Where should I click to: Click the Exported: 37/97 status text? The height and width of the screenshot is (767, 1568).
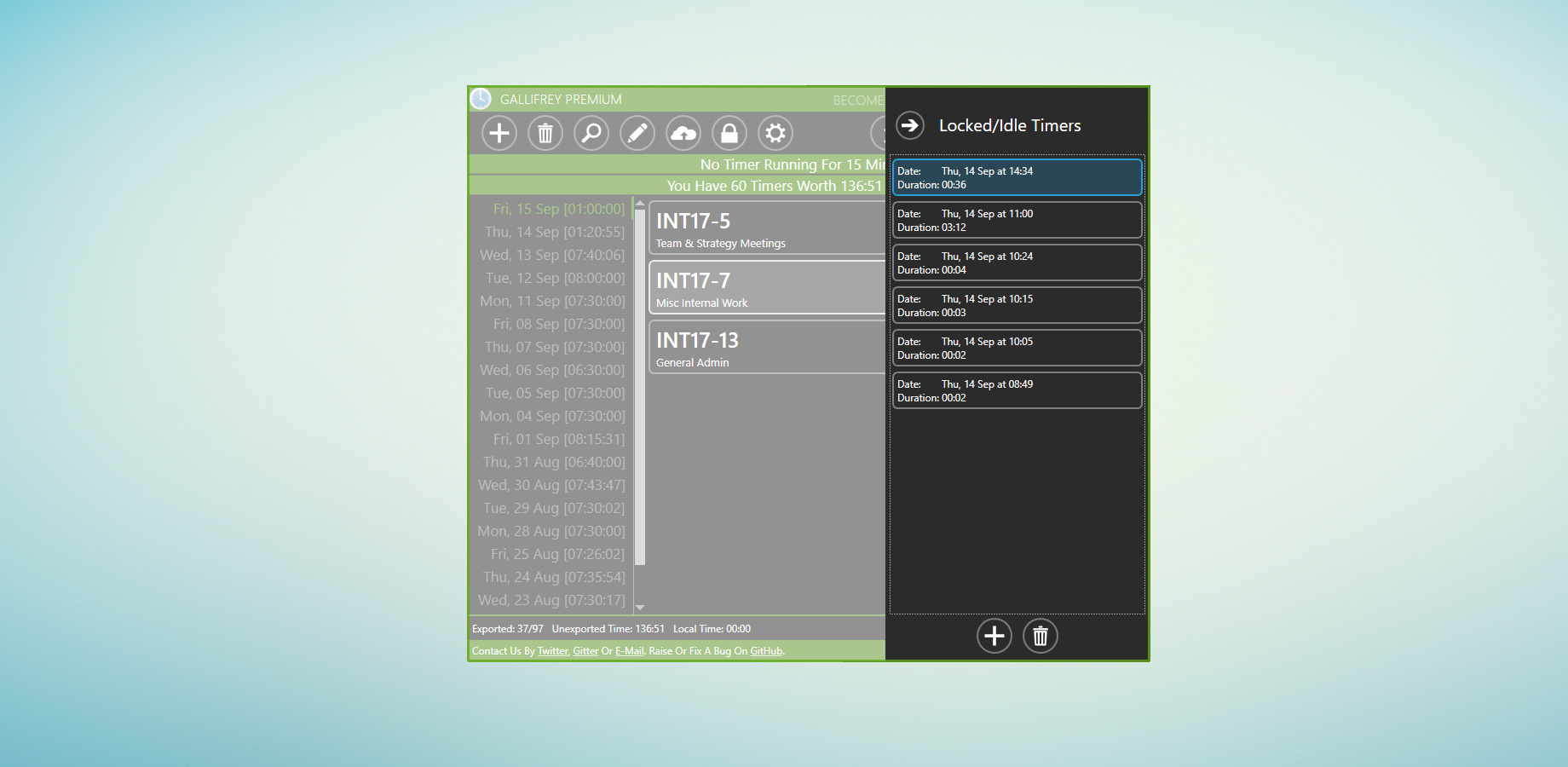coord(508,629)
